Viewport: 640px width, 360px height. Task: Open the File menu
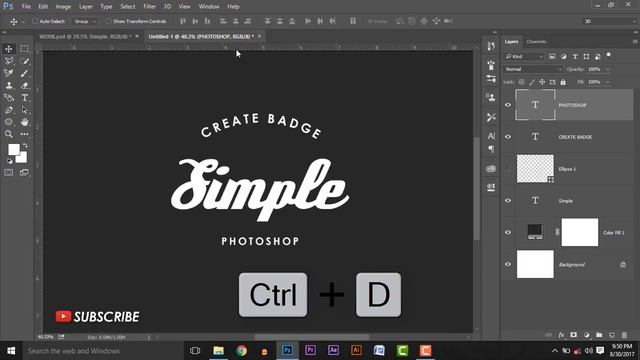tap(26, 7)
